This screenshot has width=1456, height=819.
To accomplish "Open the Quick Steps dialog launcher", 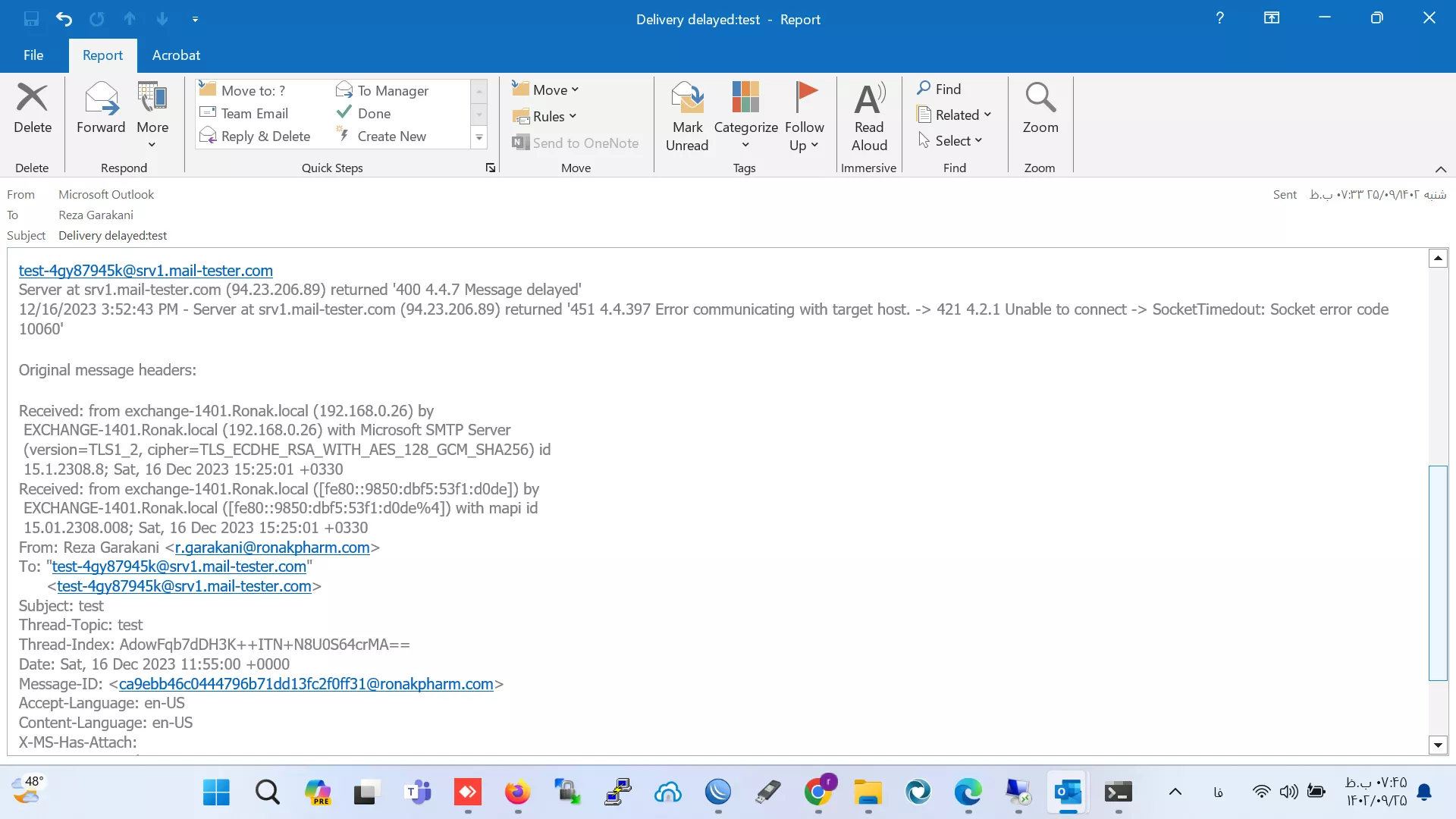I will 491,168.
